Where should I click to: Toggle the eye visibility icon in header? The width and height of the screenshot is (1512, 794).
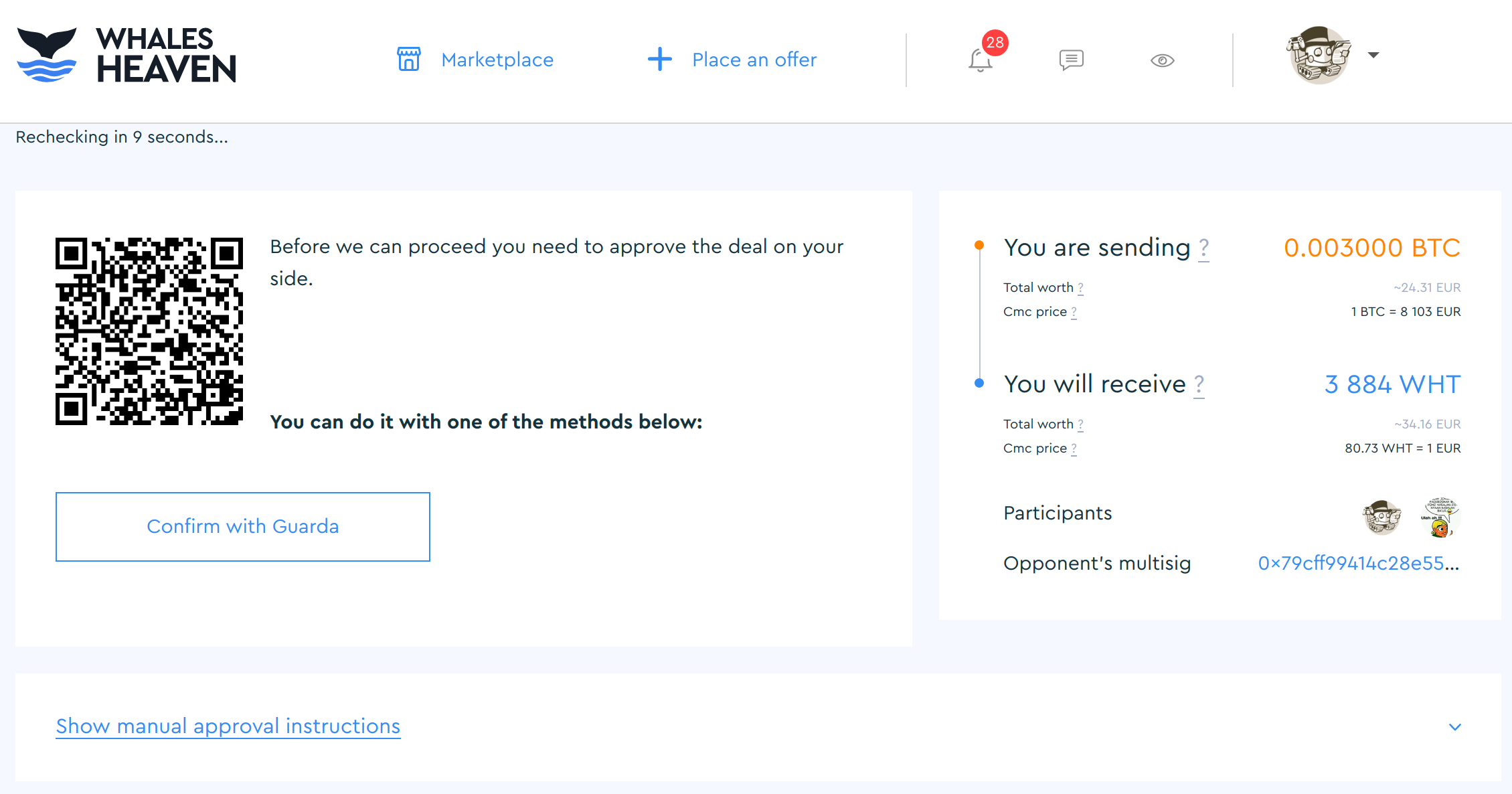[x=1163, y=60]
